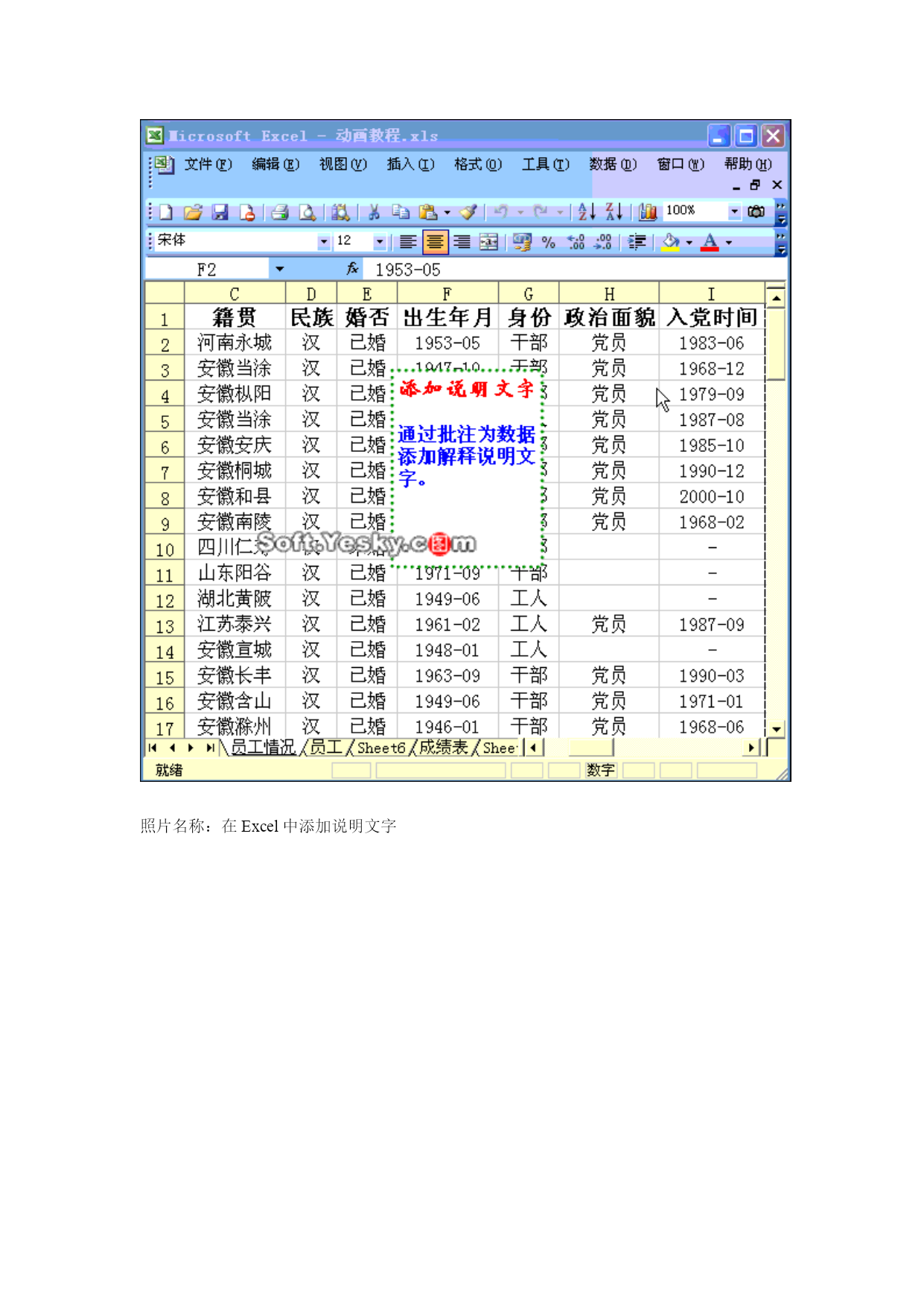Switch to the 成绩表 sheet tab
Image resolution: width=924 pixels, height=1306 pixels.
(444, 747)
